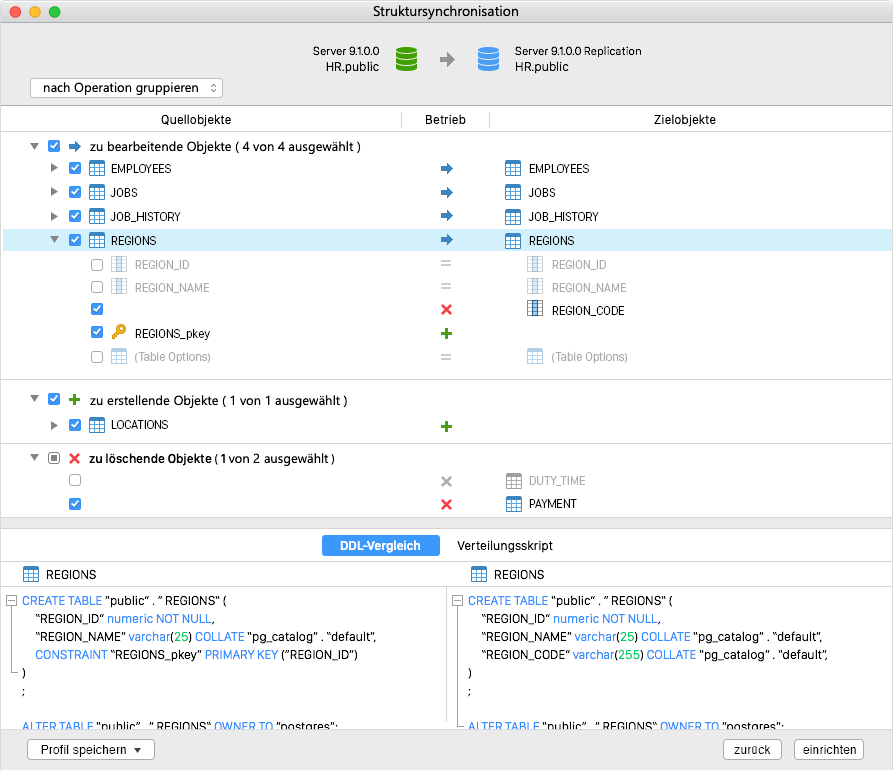Switch to the Verteilungsskript tab
893x770 pixels.
click(504, 545)
